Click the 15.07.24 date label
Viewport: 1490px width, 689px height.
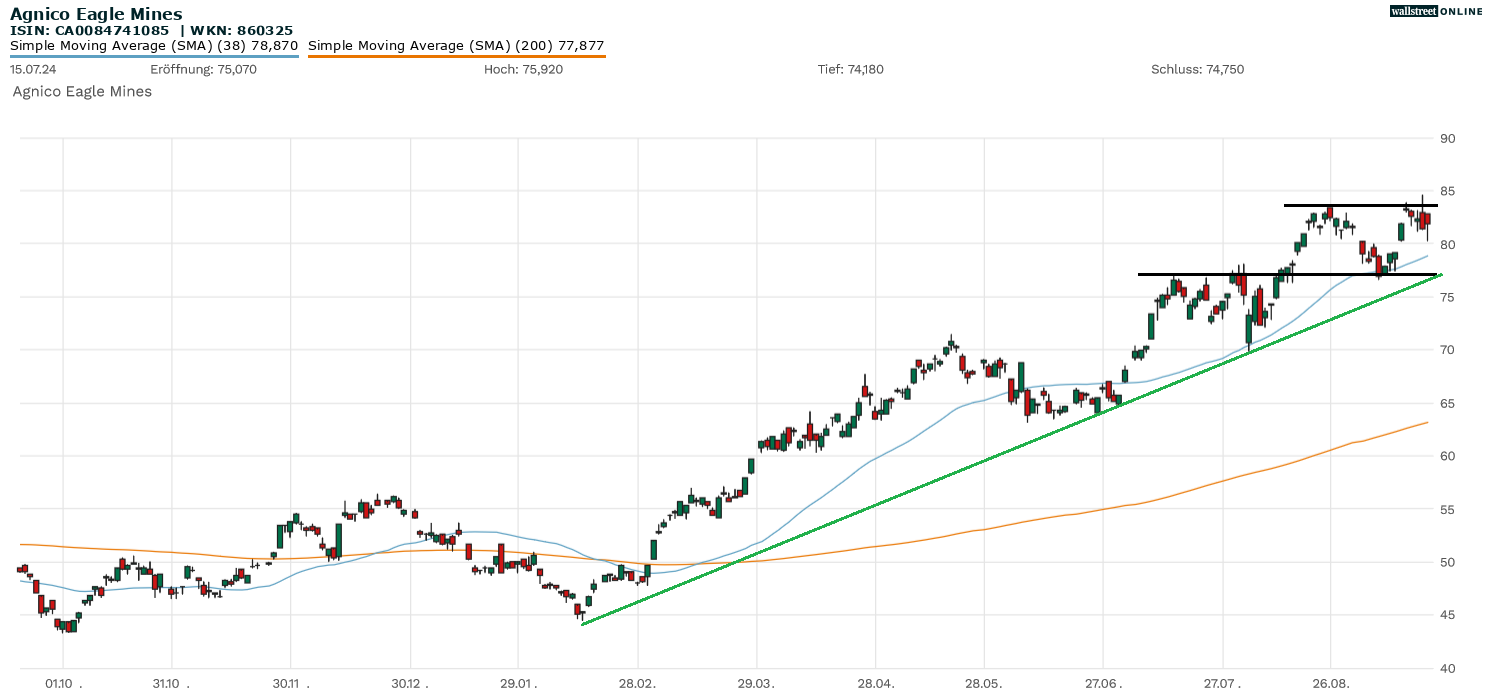(32, 70)
